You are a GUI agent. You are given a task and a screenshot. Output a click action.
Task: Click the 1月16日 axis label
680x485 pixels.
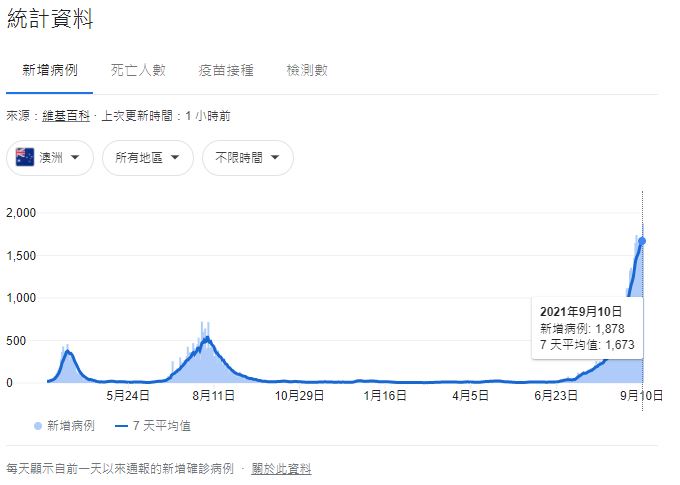click(385, 395)
